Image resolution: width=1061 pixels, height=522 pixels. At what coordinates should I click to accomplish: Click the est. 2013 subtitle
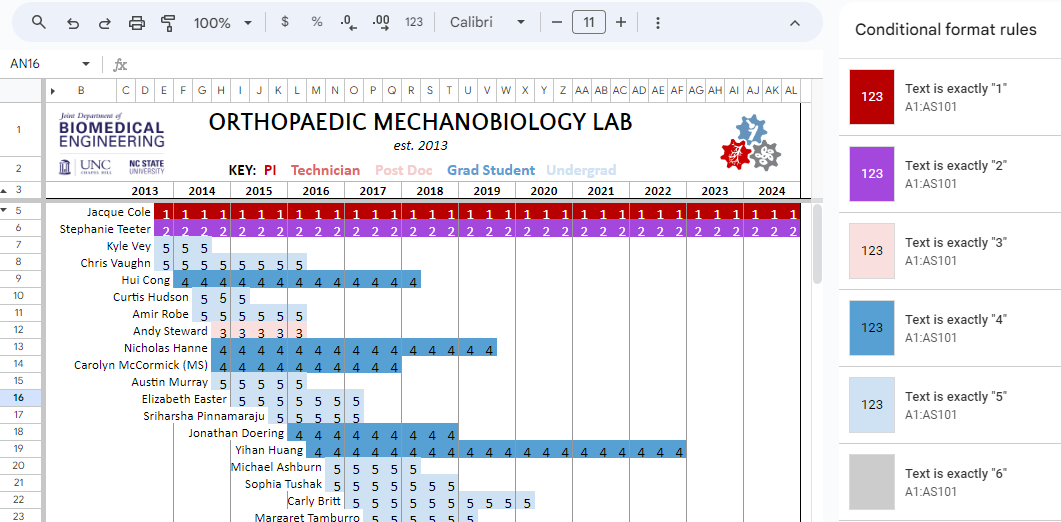420,146
